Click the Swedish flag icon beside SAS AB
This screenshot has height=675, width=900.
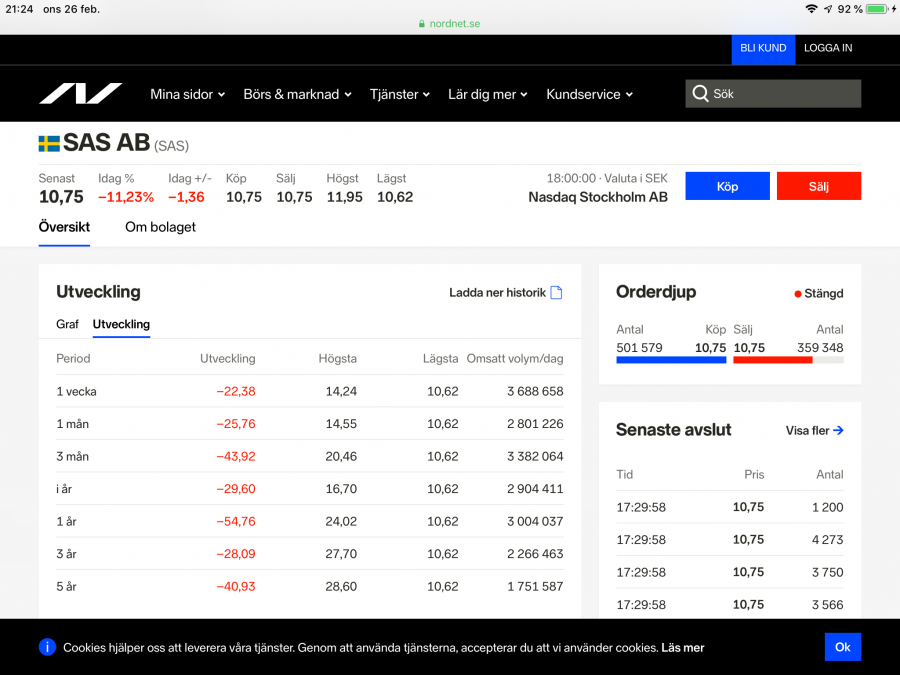pos(49,144)
